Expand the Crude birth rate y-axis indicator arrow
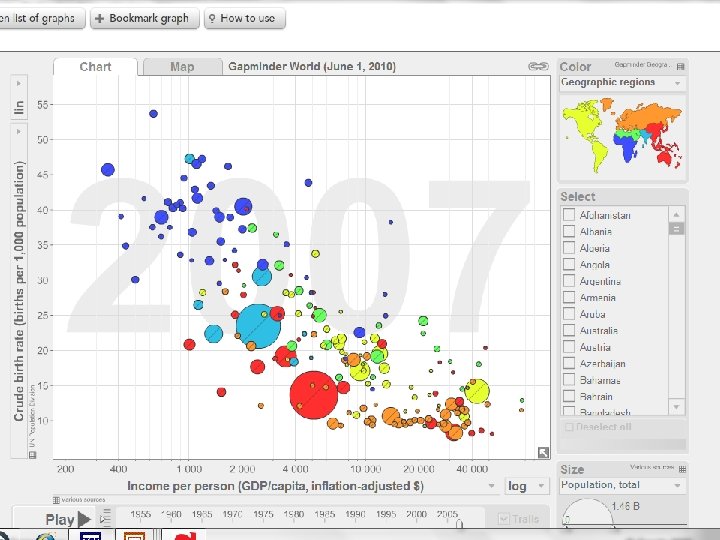 (x=19, y=132)
